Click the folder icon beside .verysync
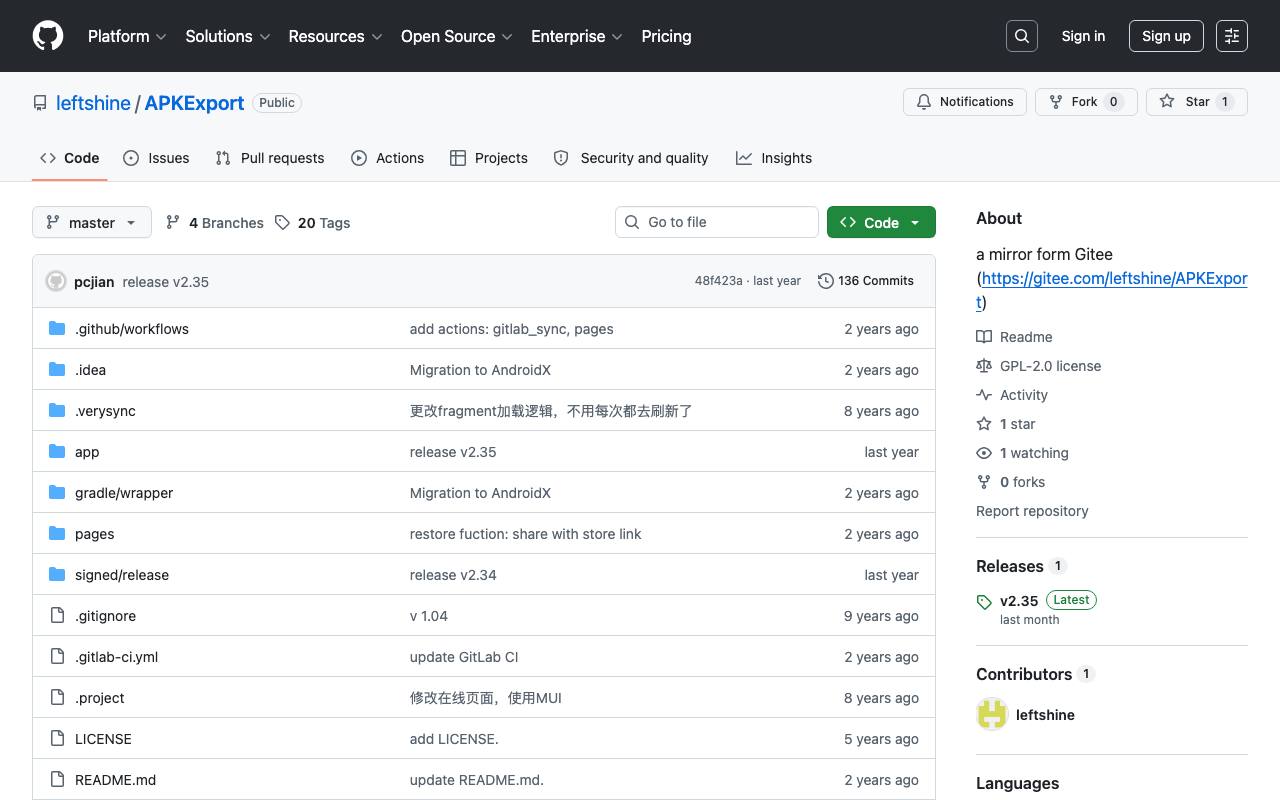The height and width of the screenshot is (800, 1280). pos(57,411)
